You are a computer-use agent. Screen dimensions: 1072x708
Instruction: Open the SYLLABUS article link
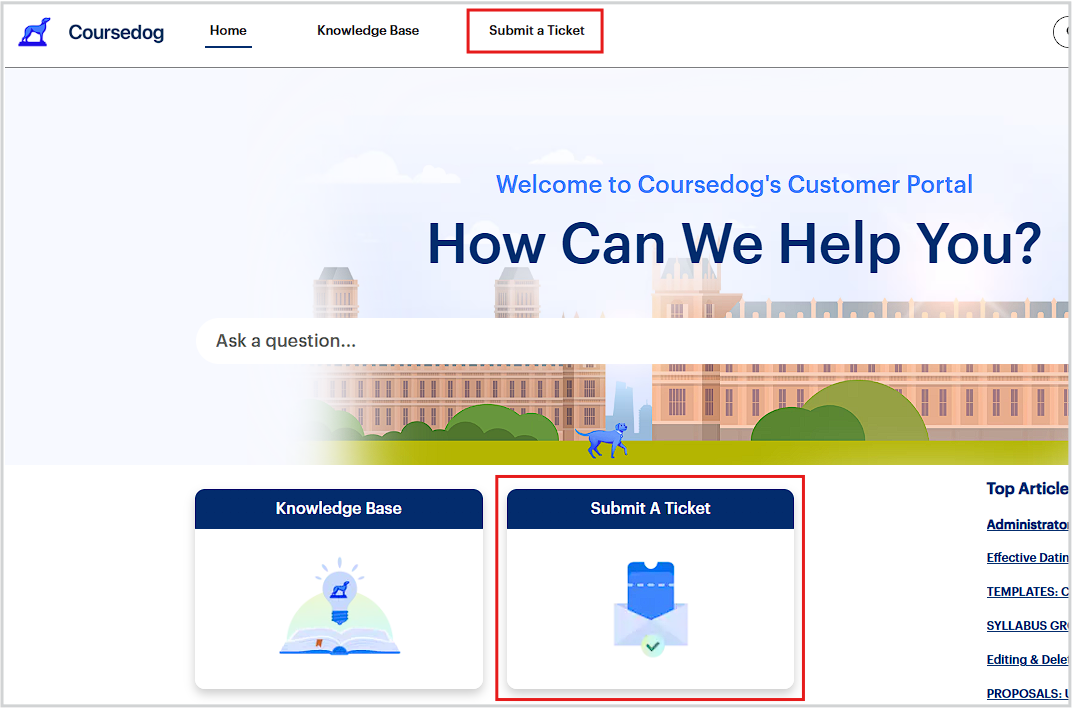pyautogui.click(x=1027, y=625)
